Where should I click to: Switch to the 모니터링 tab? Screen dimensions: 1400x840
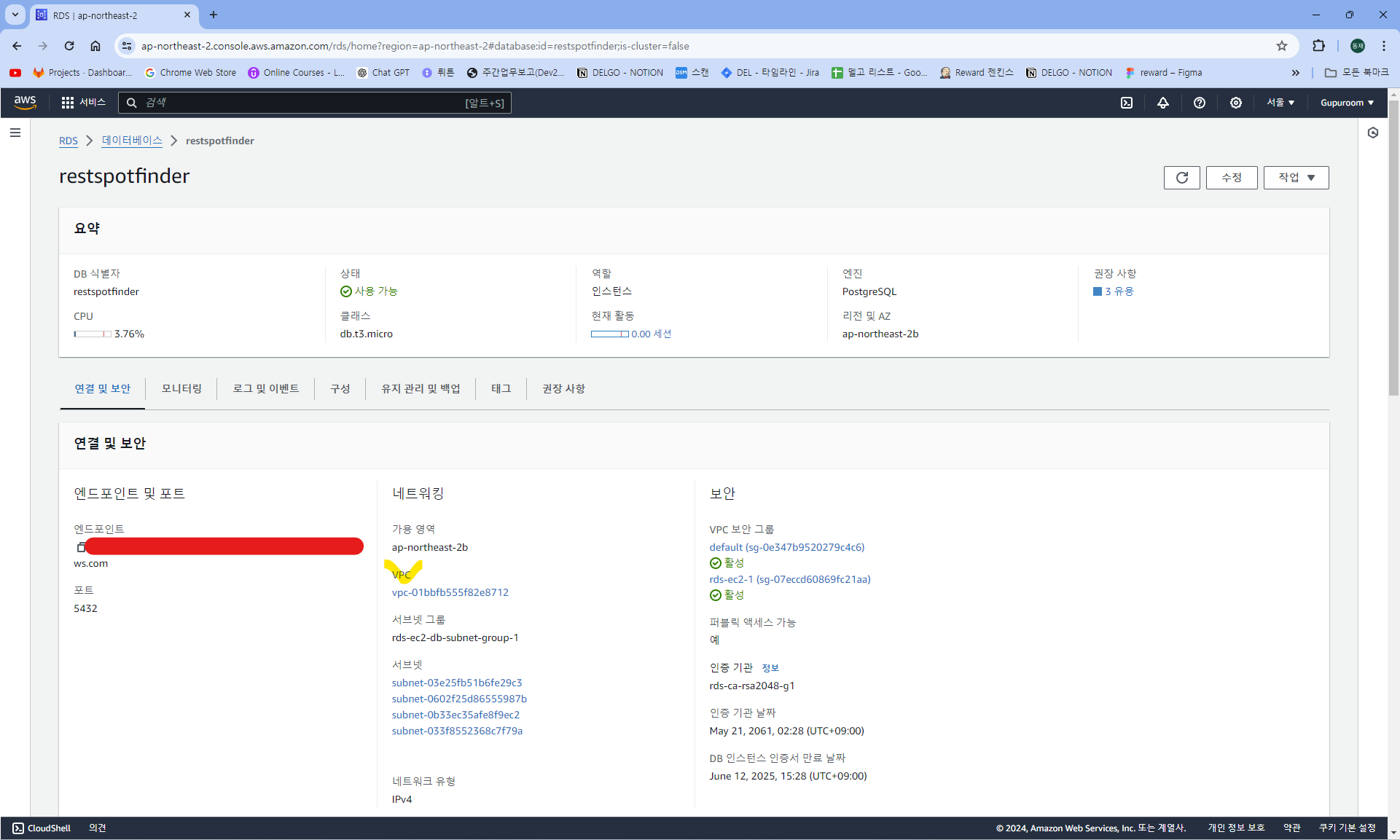181,389
